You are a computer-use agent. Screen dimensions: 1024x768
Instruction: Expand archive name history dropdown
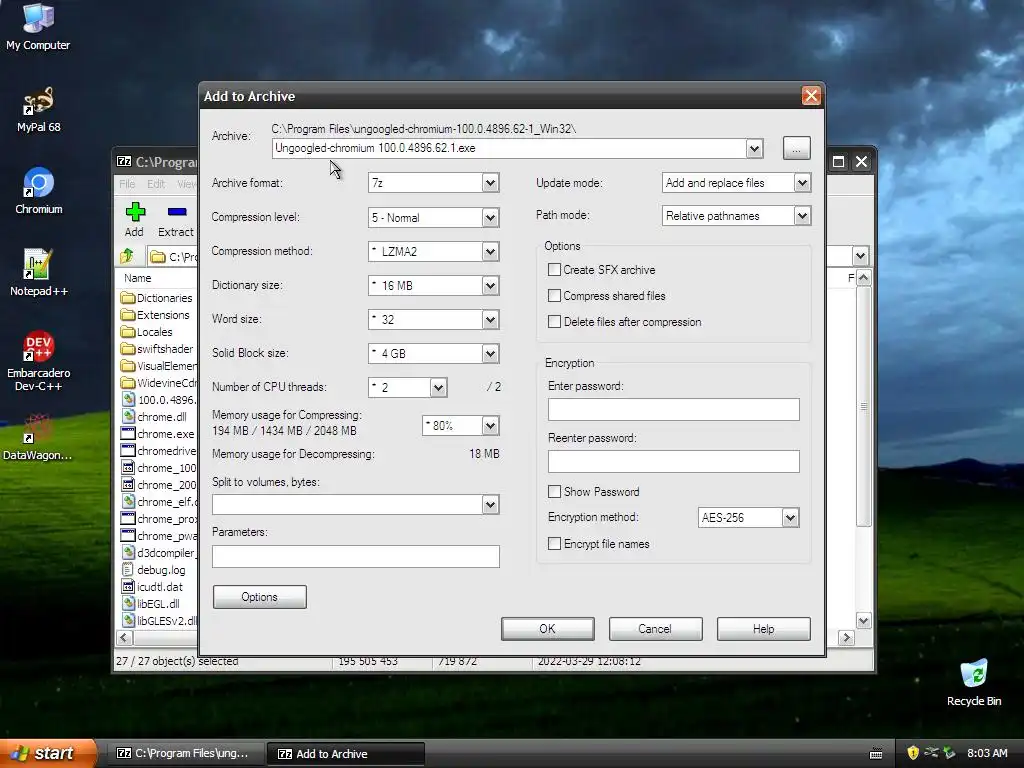pyautogui.click(x=754, y=148)
